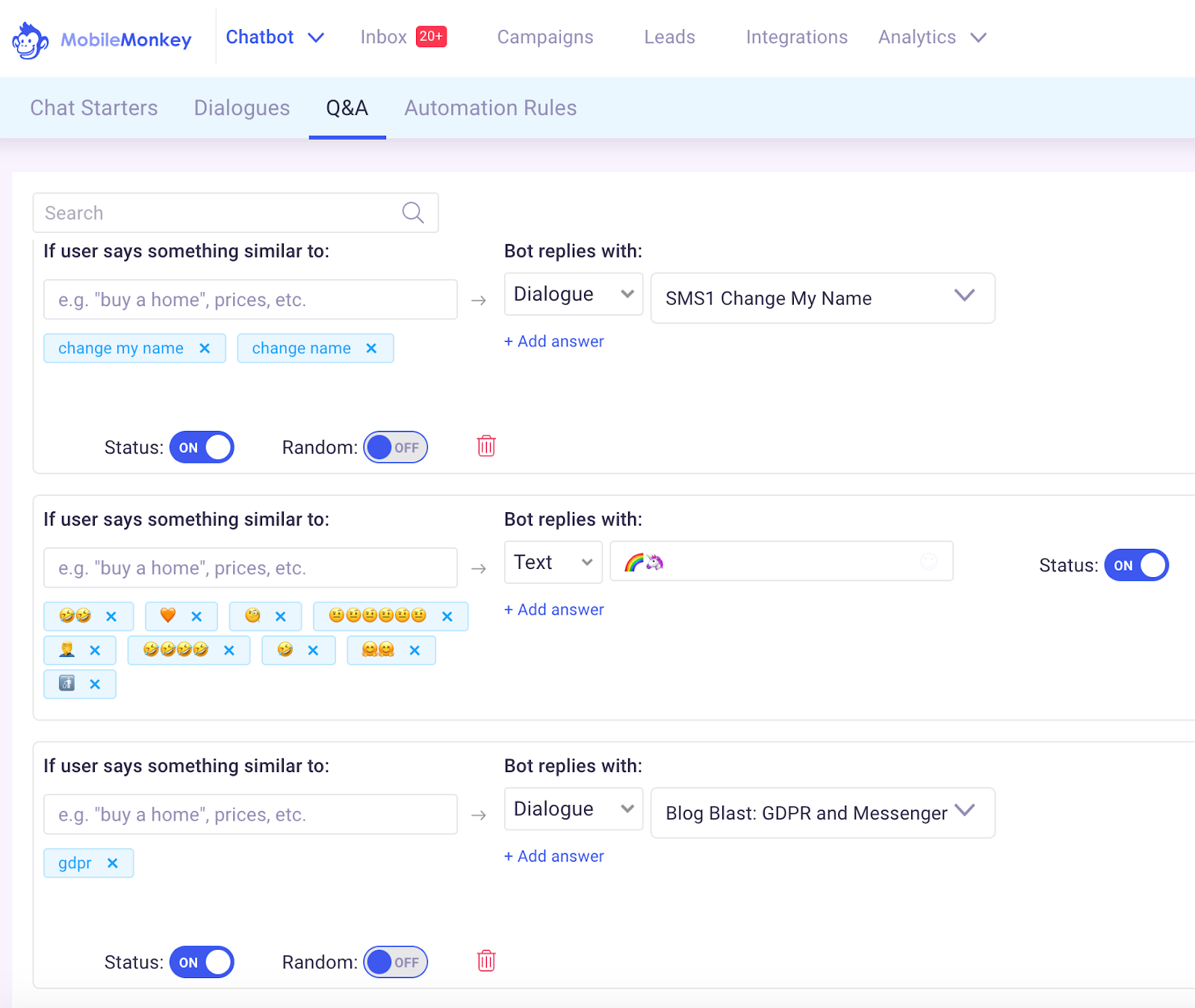Turn off Status for the emoji rule

[x=1136, y=565]
